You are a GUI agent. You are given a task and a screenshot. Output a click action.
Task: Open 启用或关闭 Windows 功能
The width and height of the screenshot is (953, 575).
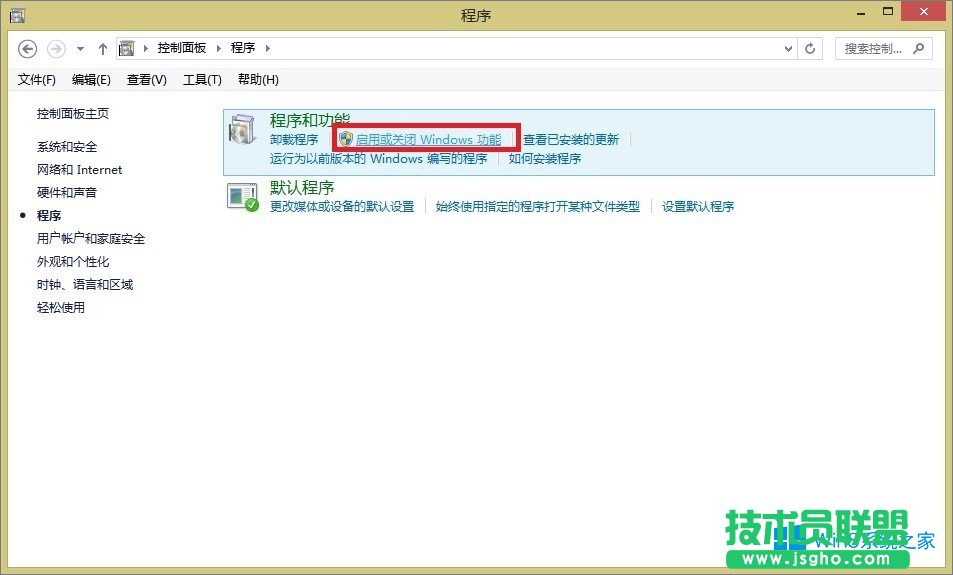pyautogui.click(x=428, y=140)
